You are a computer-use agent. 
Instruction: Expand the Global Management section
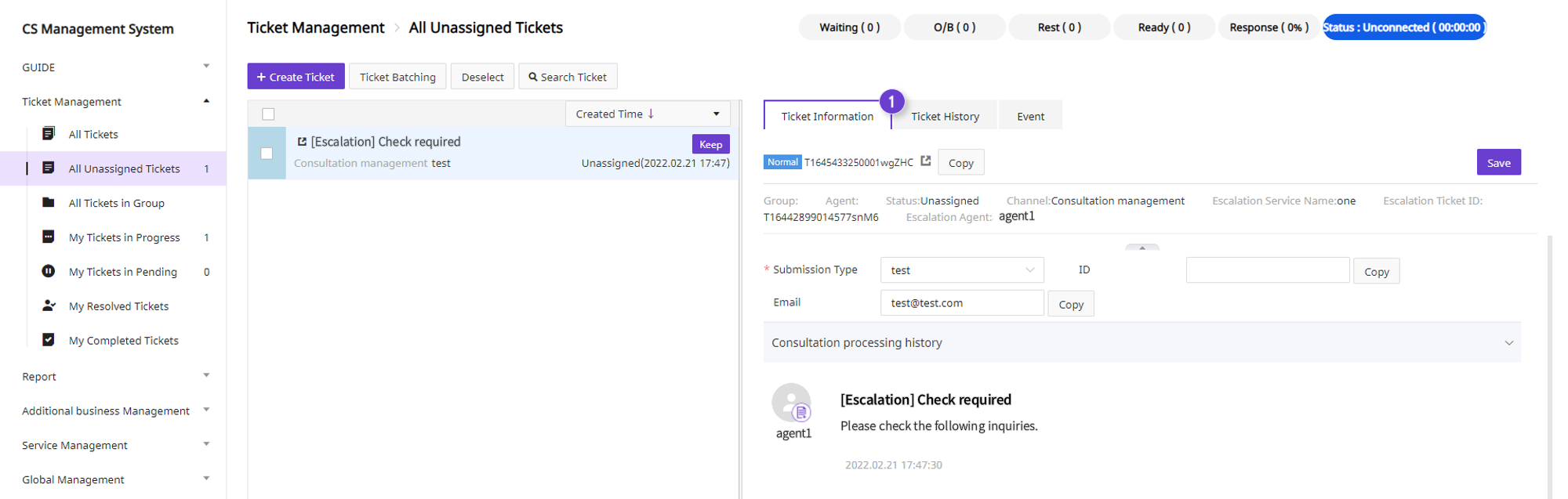(206, 479)
